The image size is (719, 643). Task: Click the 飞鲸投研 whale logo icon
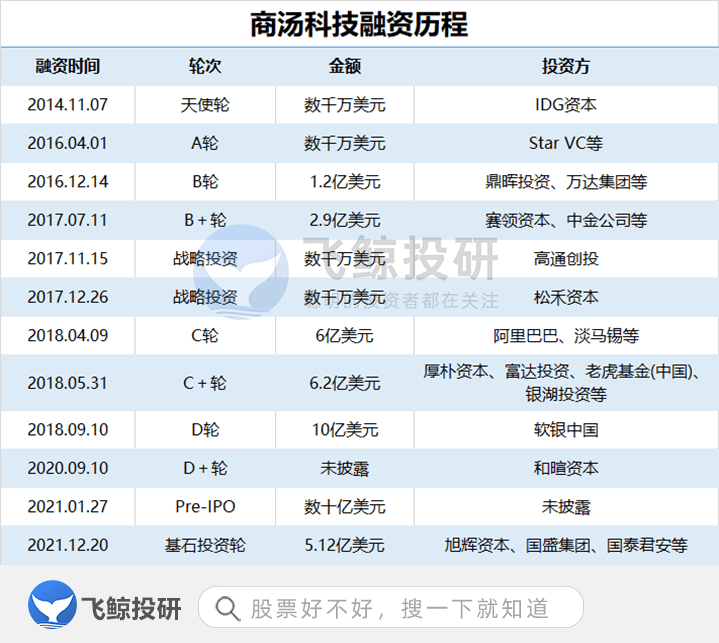coord(52,604)
